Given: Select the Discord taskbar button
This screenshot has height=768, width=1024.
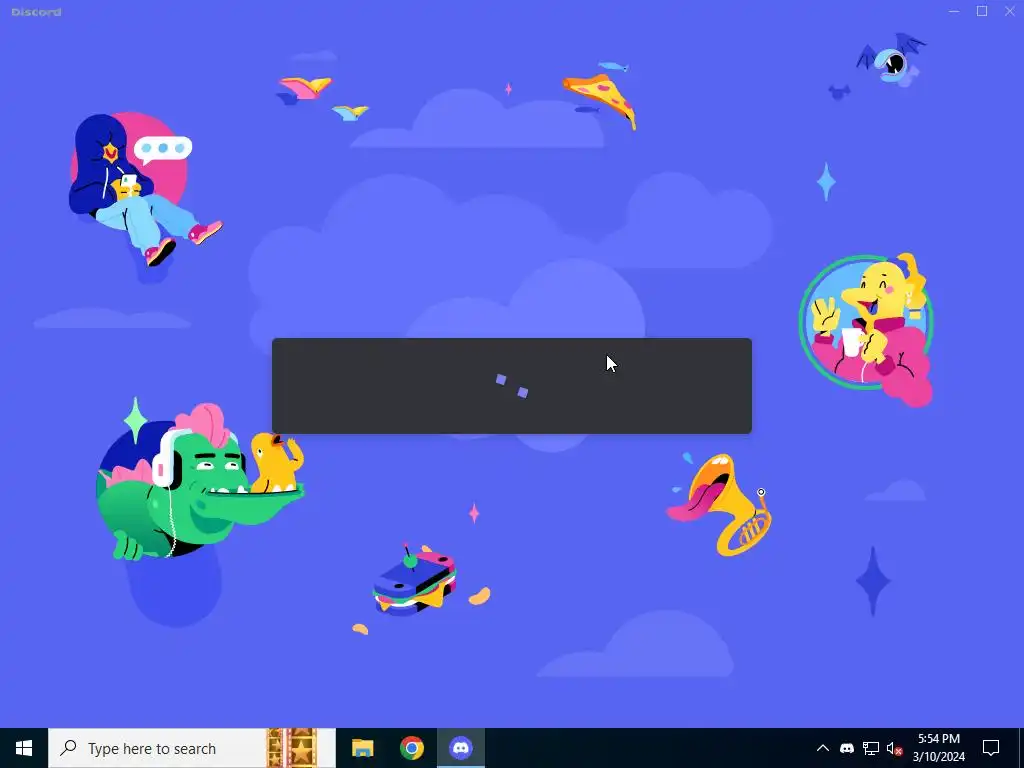Looking at the screenshot, I should point(461,748).
